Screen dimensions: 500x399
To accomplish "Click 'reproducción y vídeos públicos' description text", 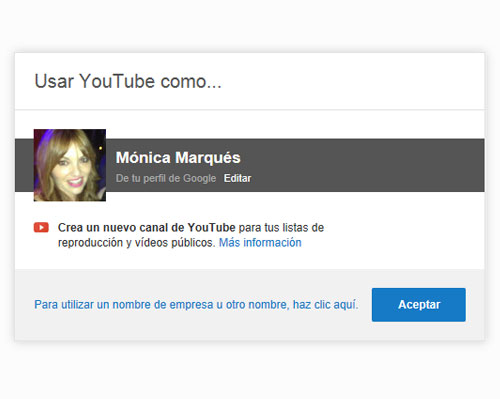I will 136,243.
